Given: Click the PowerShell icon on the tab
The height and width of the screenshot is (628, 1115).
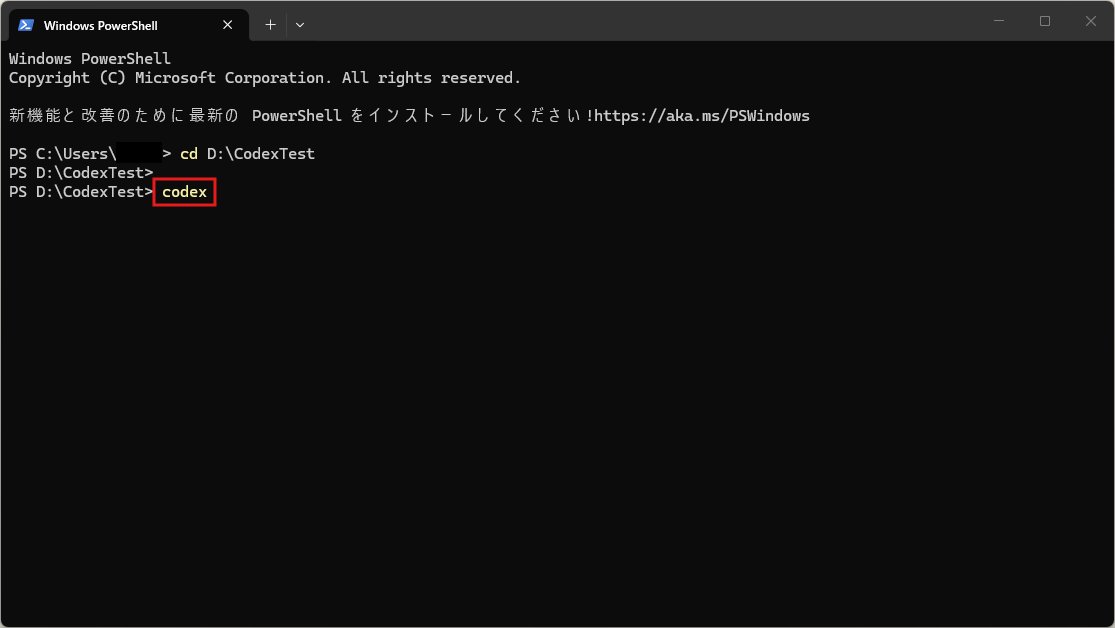Looking at the screenshot, I should pos(26,25).
